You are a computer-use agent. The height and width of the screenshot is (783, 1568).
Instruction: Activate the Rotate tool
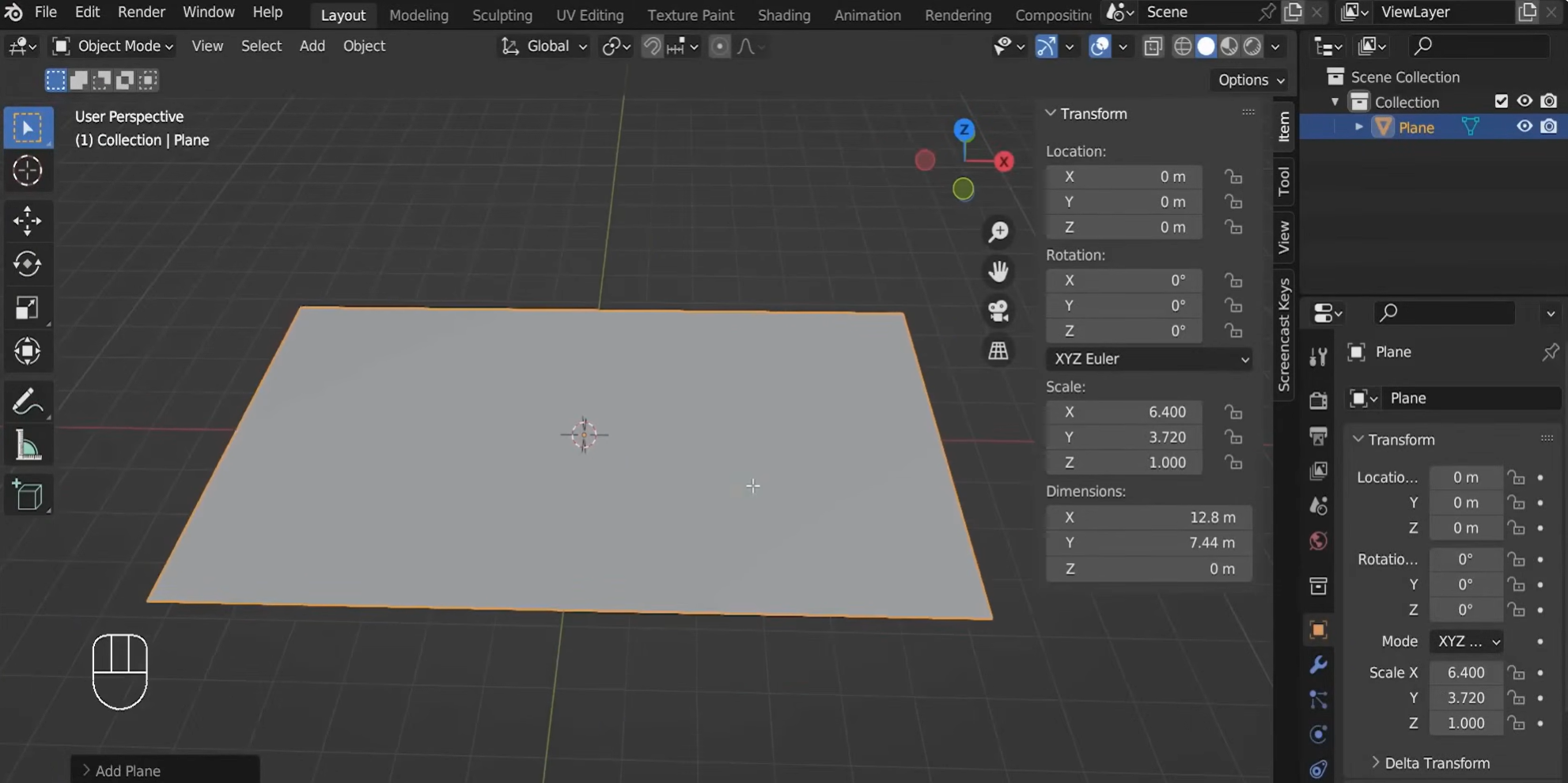(x=28, y=264)
